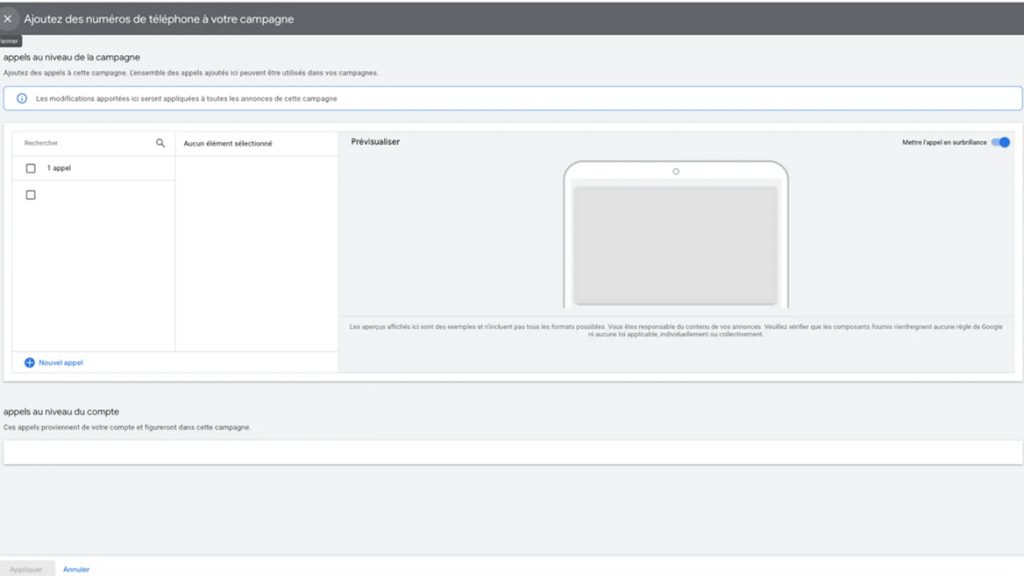Toggle 'Mettre l'appel en surbrillance' switch
Image resolution: width=1024 pixels, height=576 pixels.
[x=1000, y=142]
